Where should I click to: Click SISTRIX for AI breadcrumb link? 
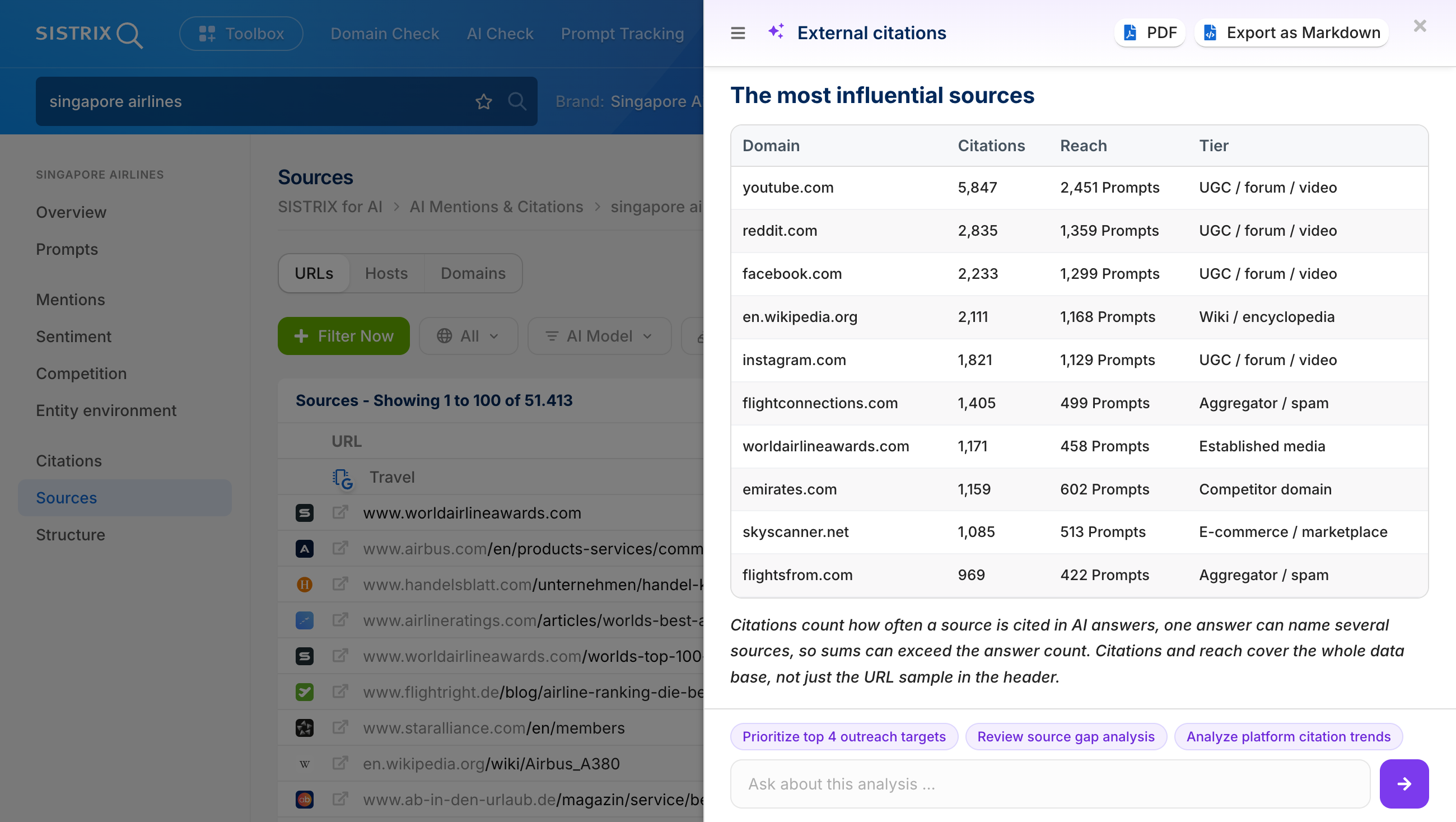[x=330, y=207]
